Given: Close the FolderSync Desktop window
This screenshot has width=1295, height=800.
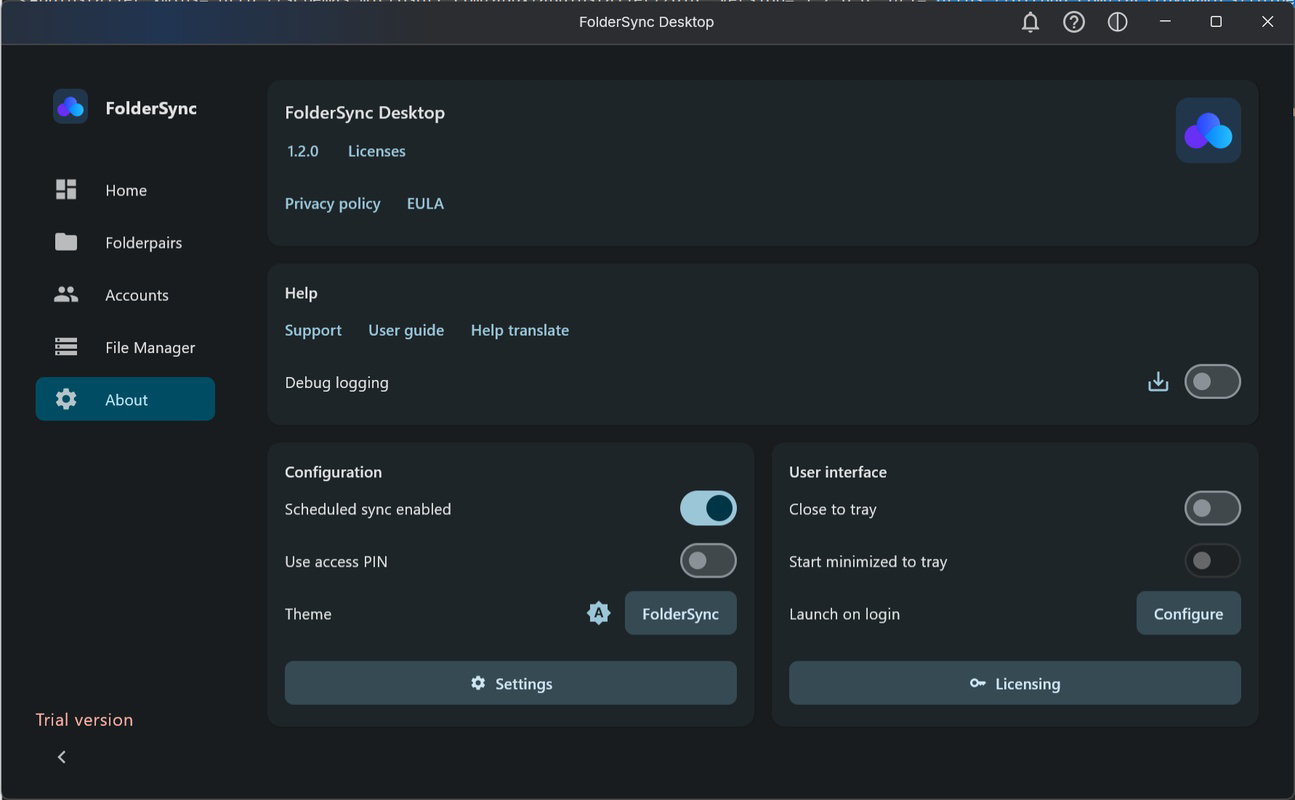Looking at the screenshot, I should point(1267,22).
